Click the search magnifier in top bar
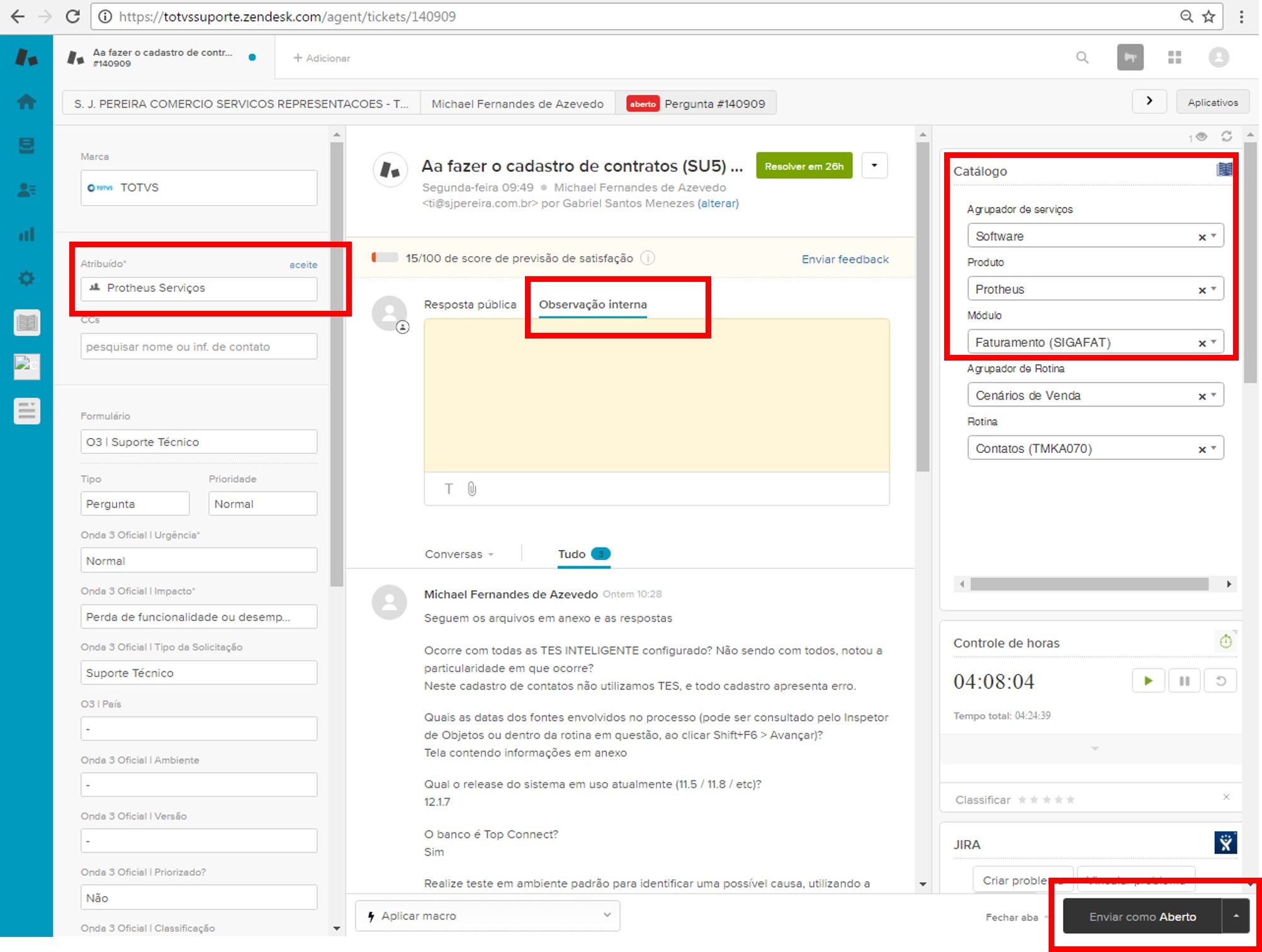 (1082, 58)
